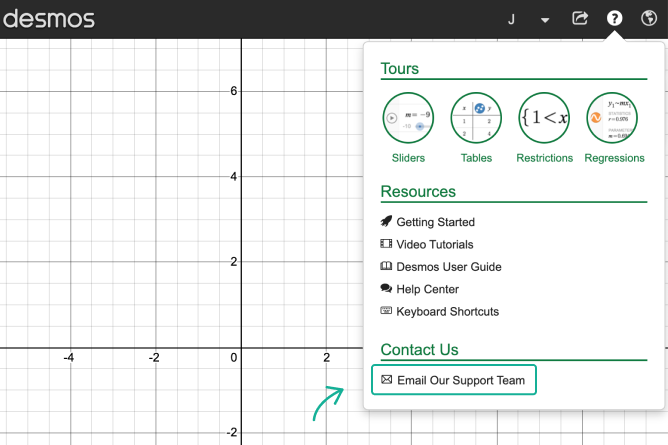668x445 pixels.
Task: Click the Getting Started rocket icon
Action: pyautogui.click(x=387, y=222)
